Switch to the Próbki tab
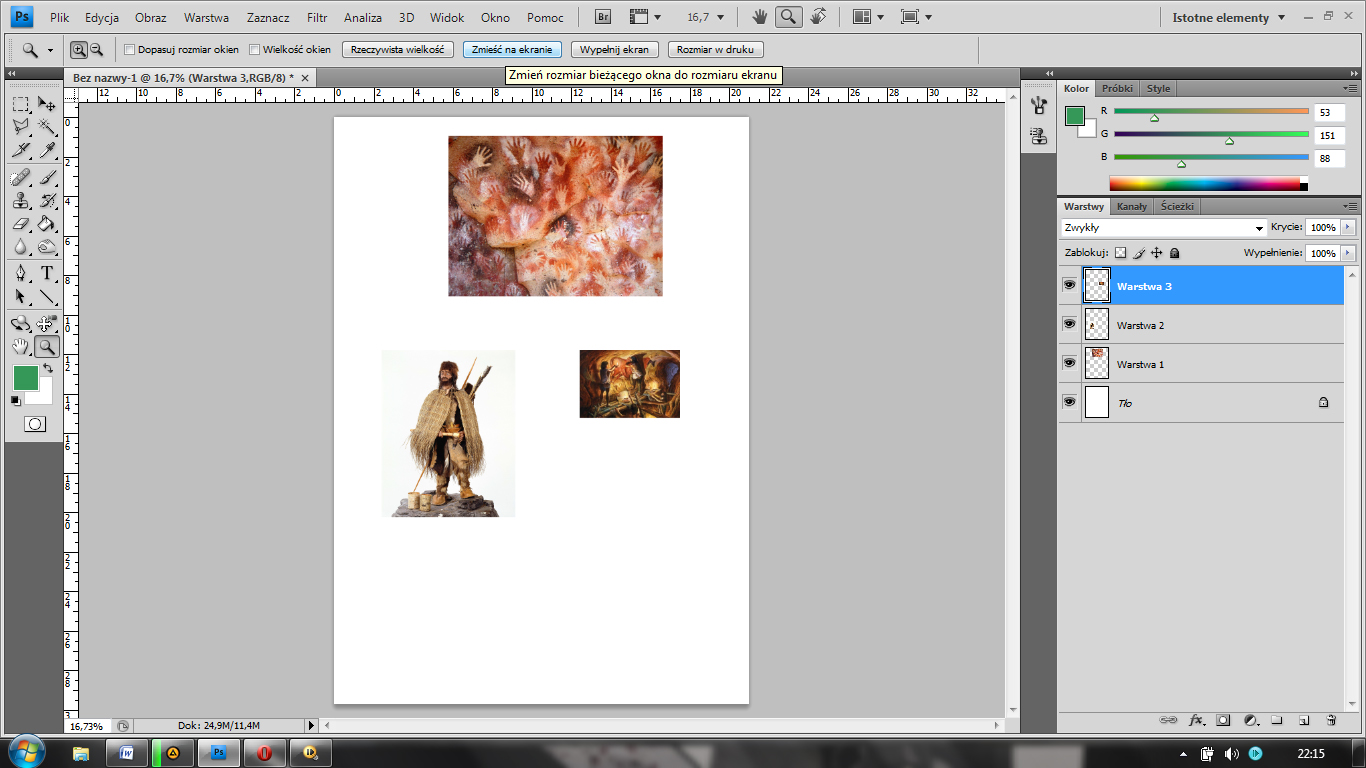Screen dimensions: 1366x768 pyautogui.click(x=1117, y=88)
